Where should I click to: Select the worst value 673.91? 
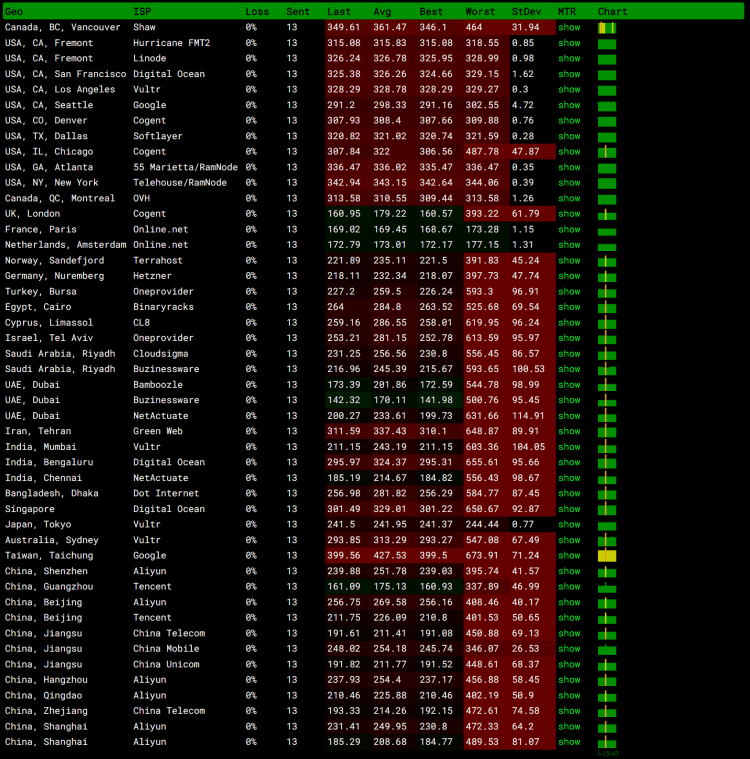pos(482,555)
